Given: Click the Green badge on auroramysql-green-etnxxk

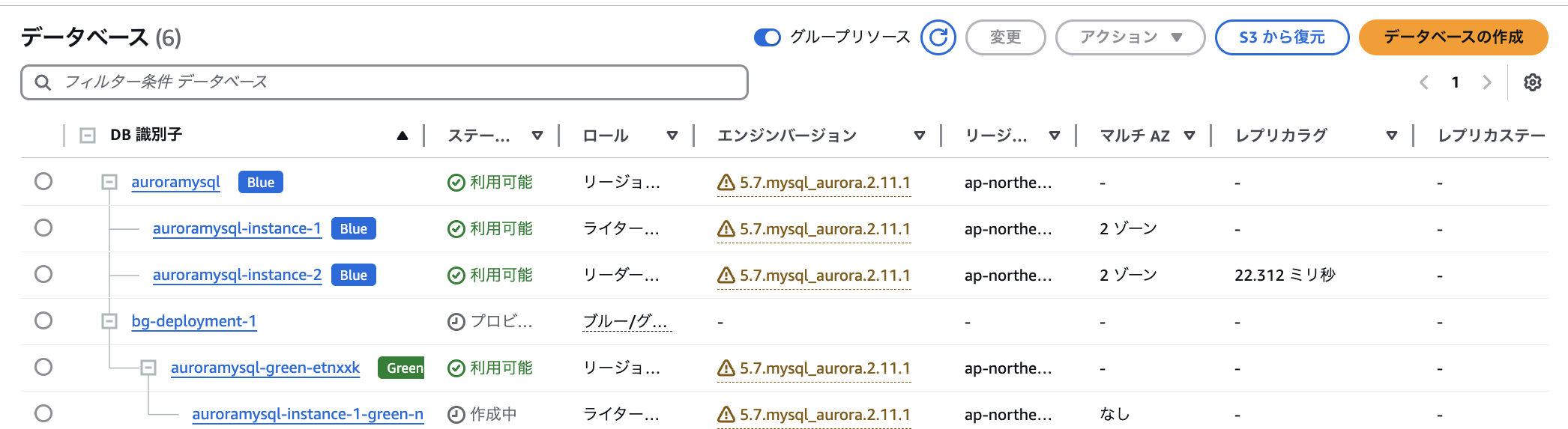Looking at the screenshot, I should (x=403, y=368).
